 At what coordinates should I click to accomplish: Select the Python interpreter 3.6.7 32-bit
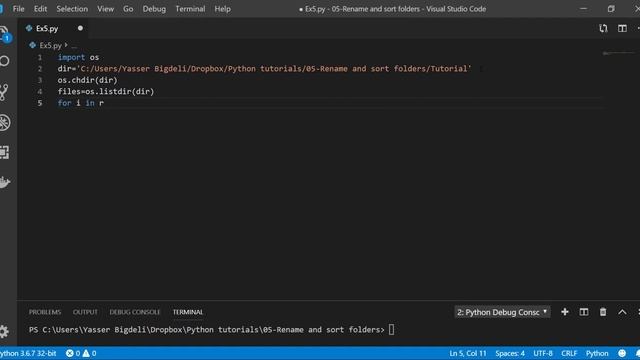coord(28,353)
